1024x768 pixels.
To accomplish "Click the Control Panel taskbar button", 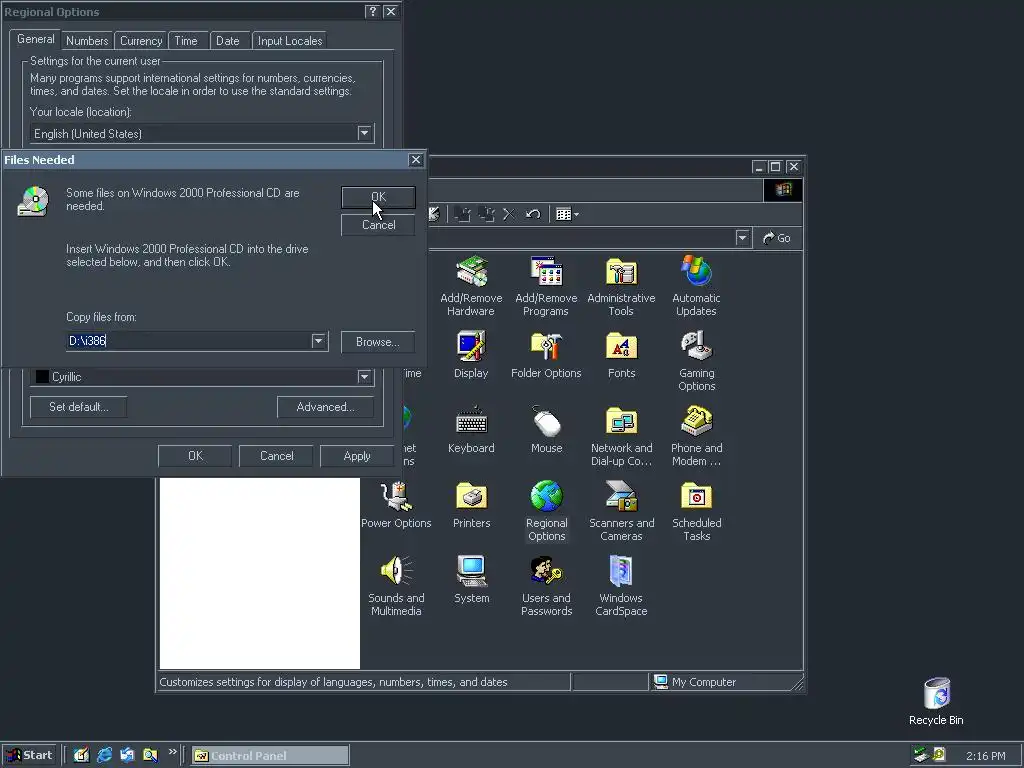I will 270,756.
